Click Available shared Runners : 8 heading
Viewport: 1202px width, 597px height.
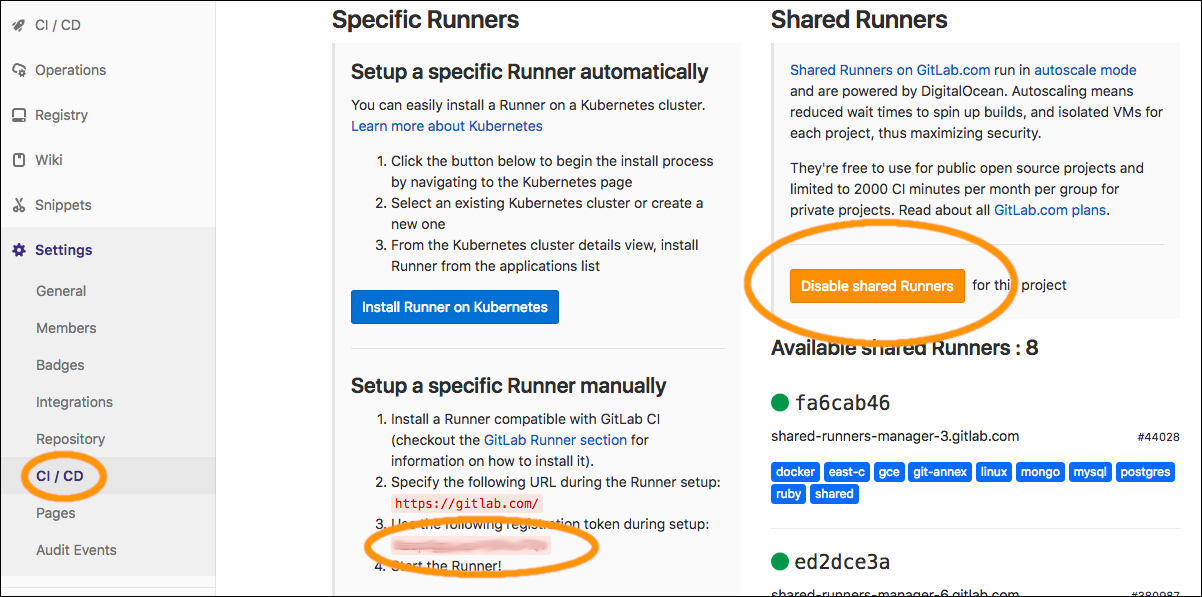coord(904,348)
